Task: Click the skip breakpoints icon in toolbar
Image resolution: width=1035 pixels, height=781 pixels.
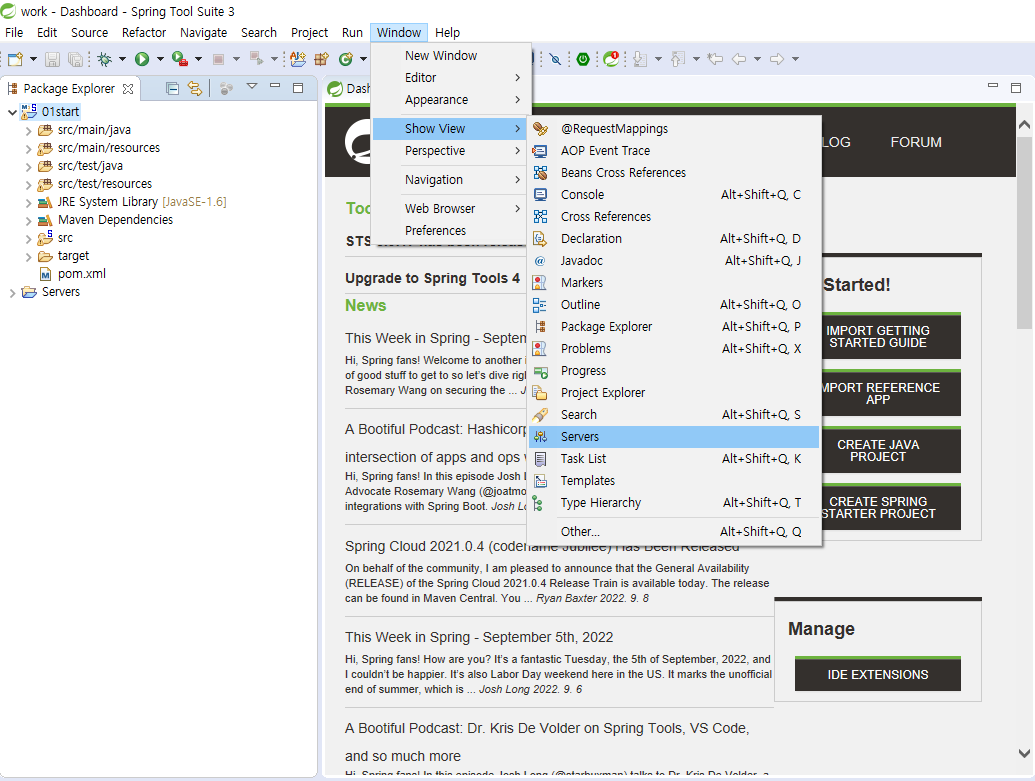Action: pyautogui.click(x=555, y=59)
